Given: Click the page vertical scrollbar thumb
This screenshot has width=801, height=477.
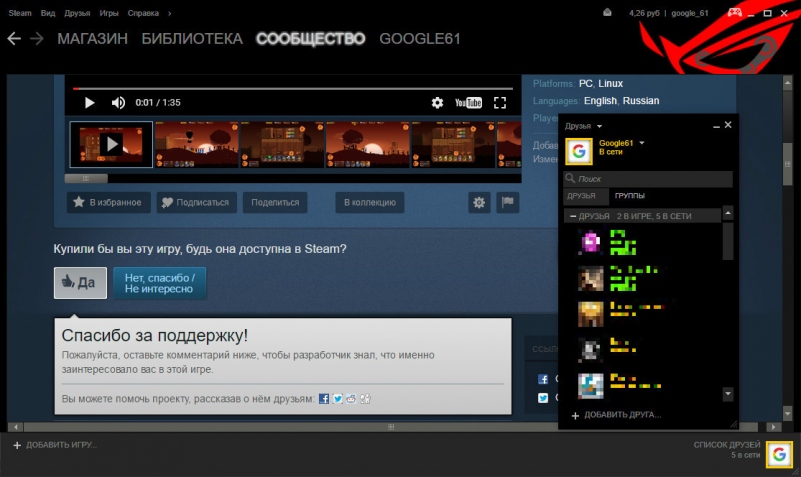Looking at the screenshot, I should [x=788, y=164].
